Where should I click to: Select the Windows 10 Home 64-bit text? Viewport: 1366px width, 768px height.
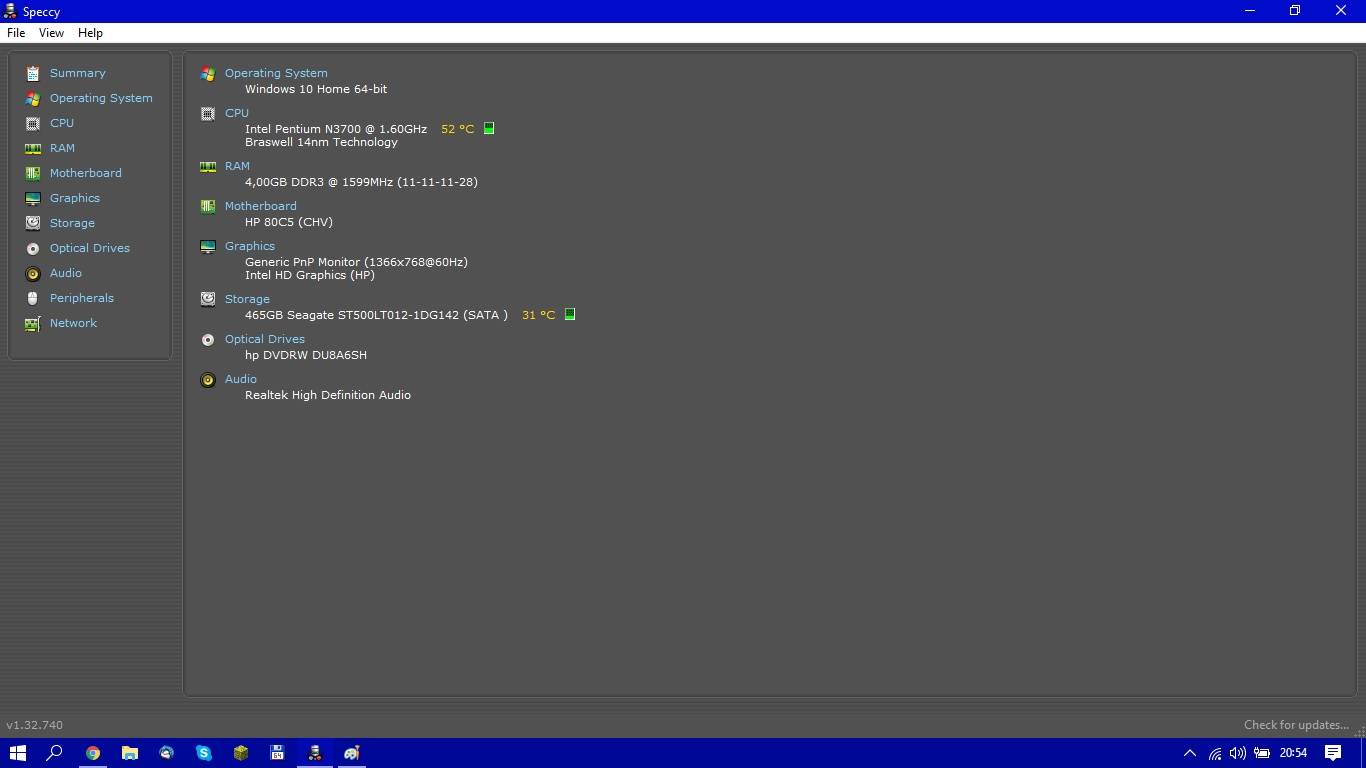(x=316, y=89)
